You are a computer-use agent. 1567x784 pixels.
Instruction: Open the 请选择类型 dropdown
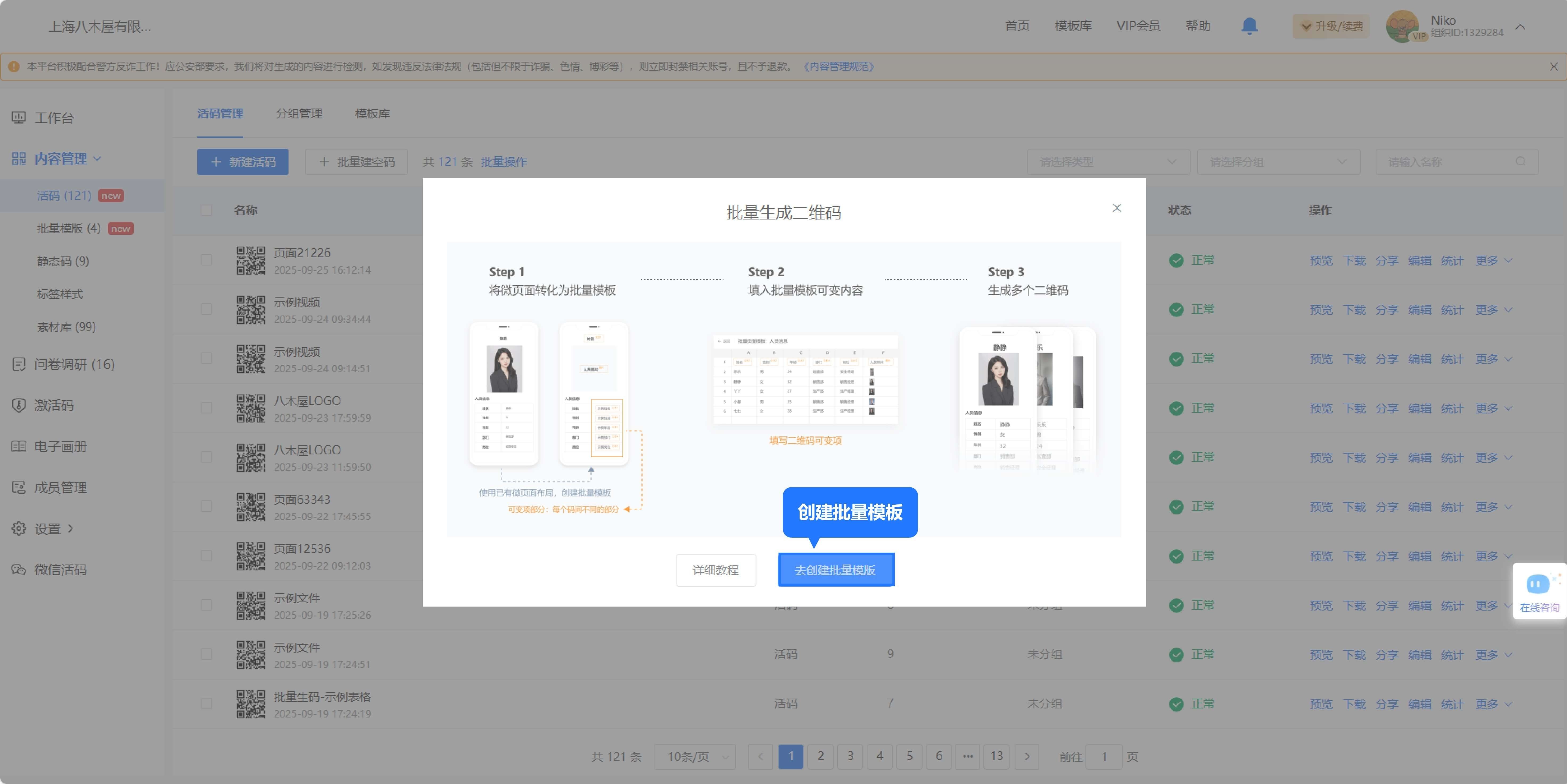pyautogui.click(x=1108, y=162)
